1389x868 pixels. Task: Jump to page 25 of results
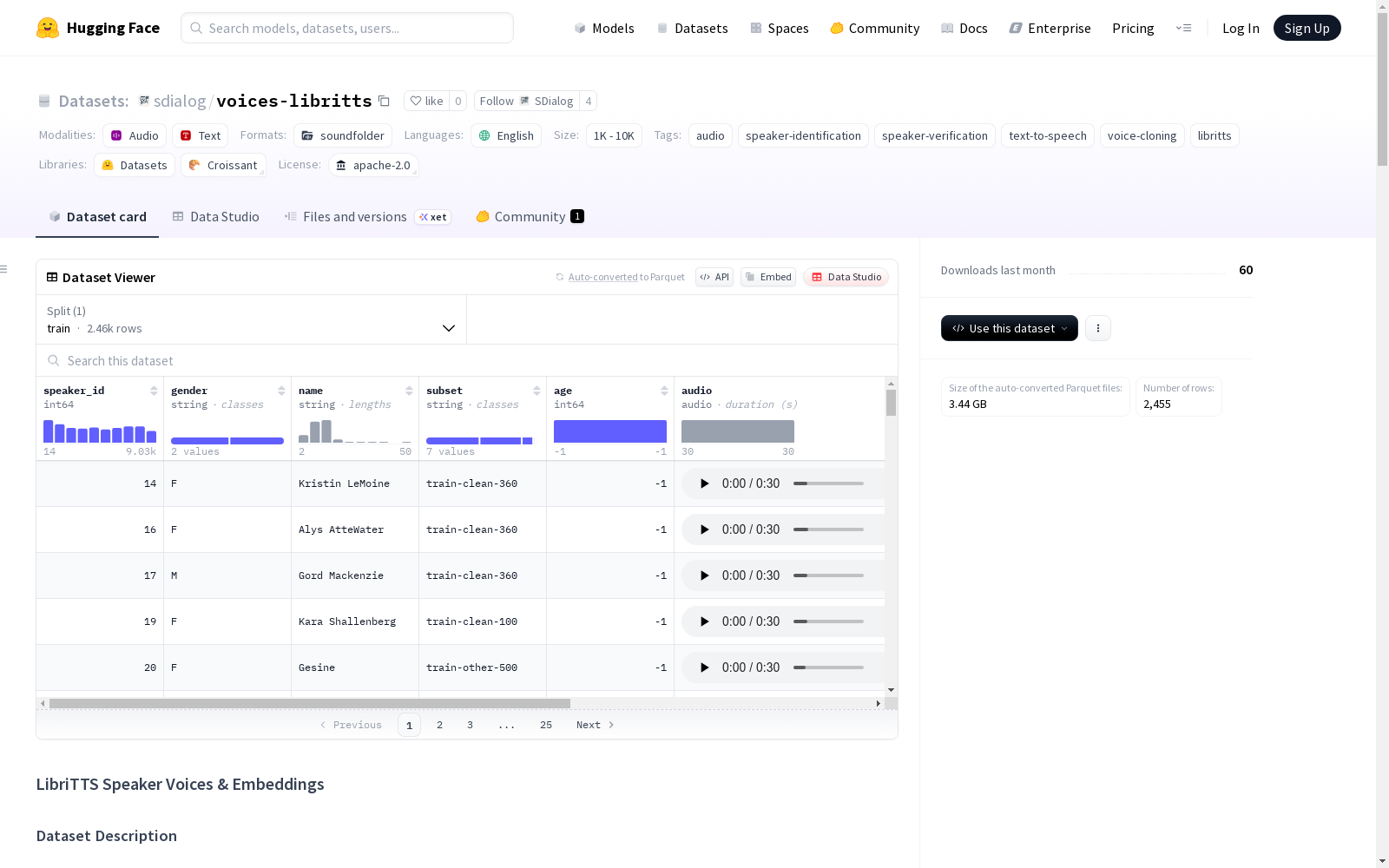point(546,725)
